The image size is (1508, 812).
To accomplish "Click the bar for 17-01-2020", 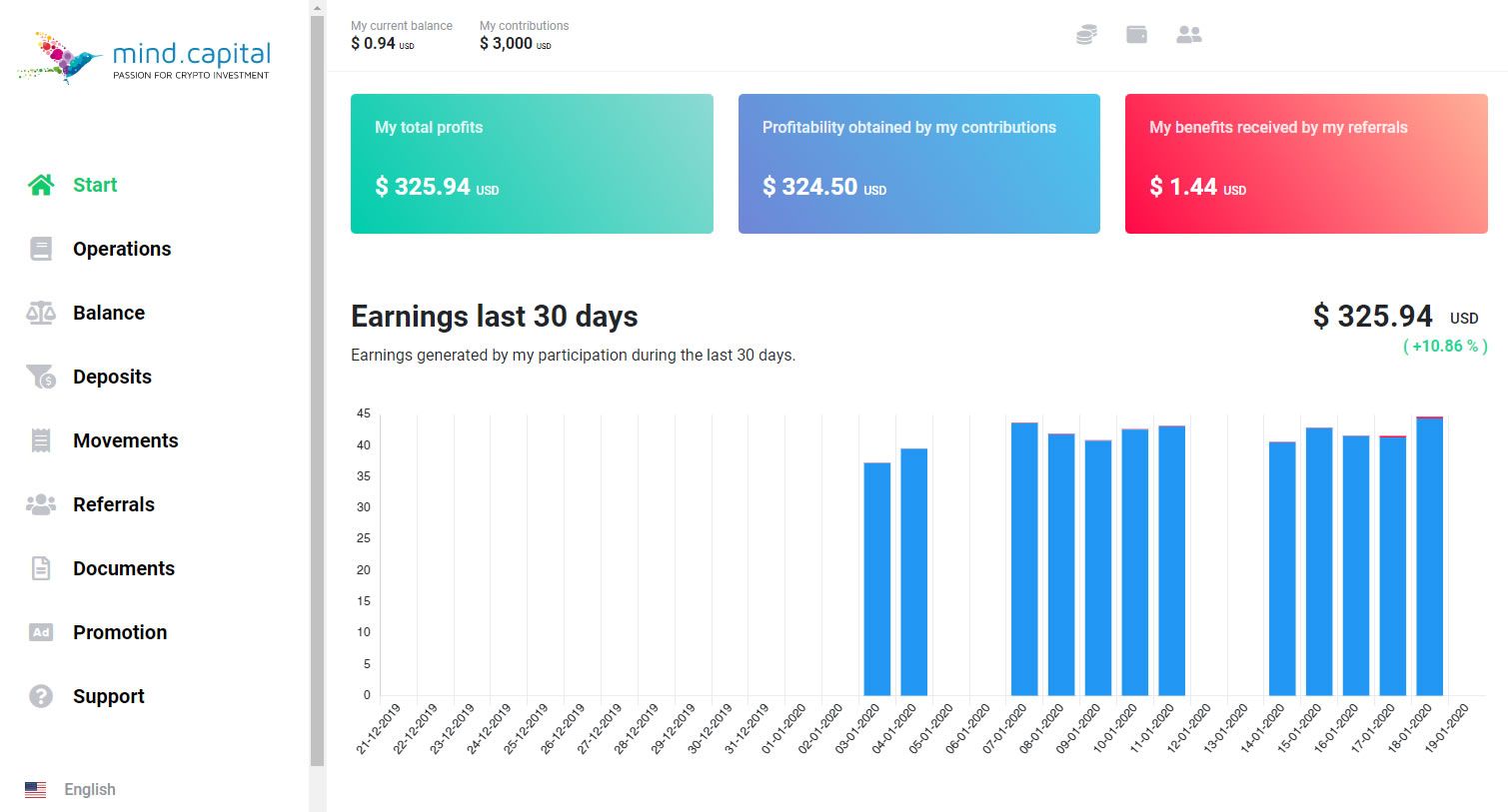I will tap(1393, 565).
